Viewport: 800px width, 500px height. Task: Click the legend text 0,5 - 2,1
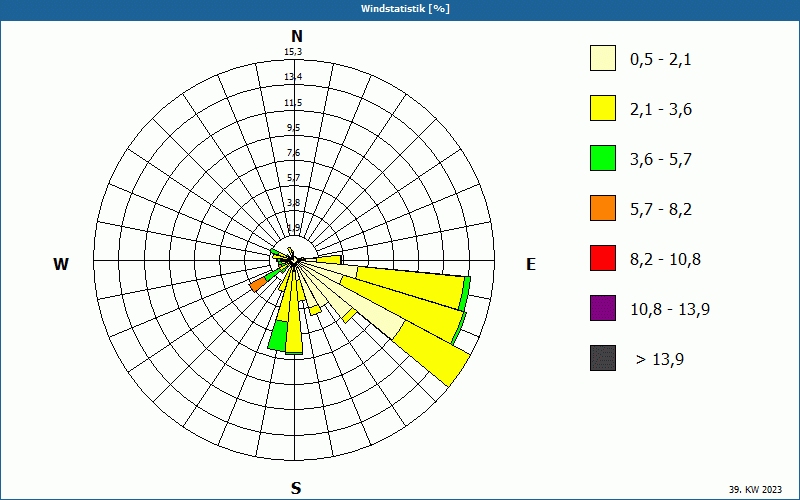click(x=661, y=60)
